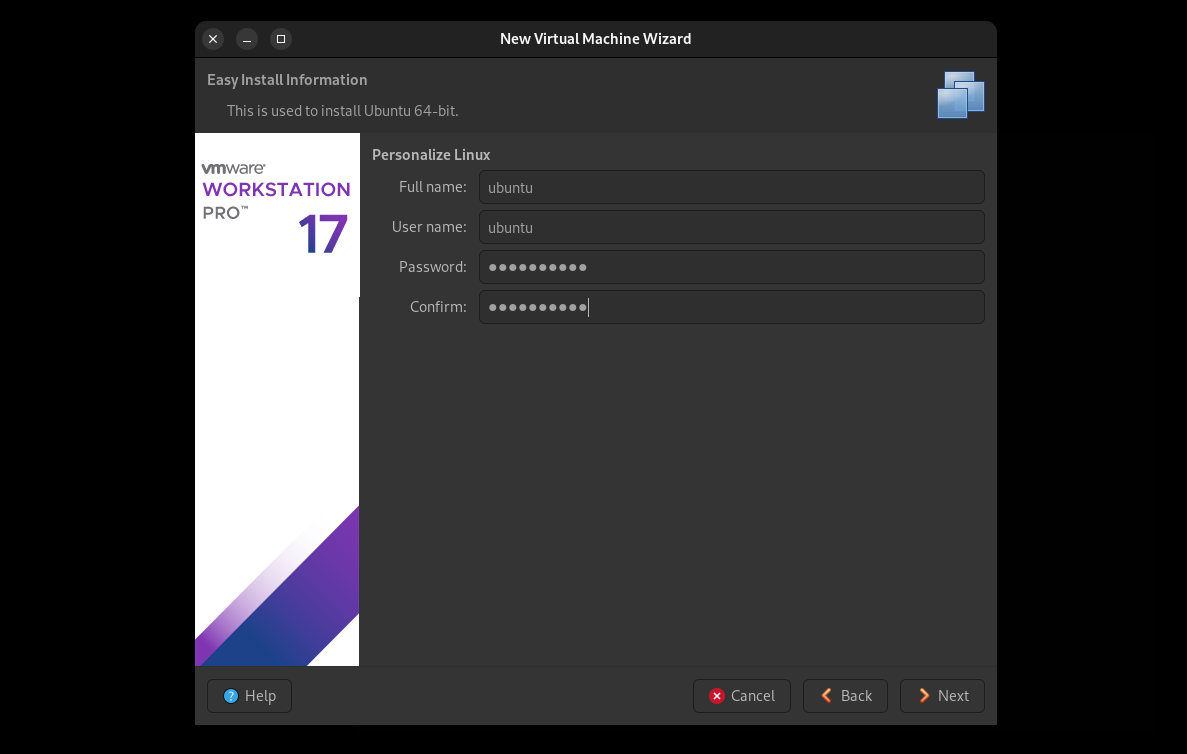Image resolution: width=1187 pixels, height=754 pixels.
Task: Click the Personalize Linux section heading
Action: (431, 155)
